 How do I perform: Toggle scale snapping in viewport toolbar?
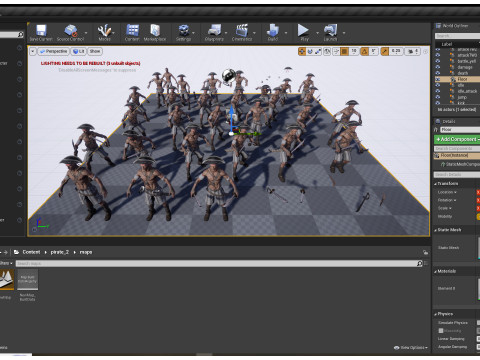[385, 51]
